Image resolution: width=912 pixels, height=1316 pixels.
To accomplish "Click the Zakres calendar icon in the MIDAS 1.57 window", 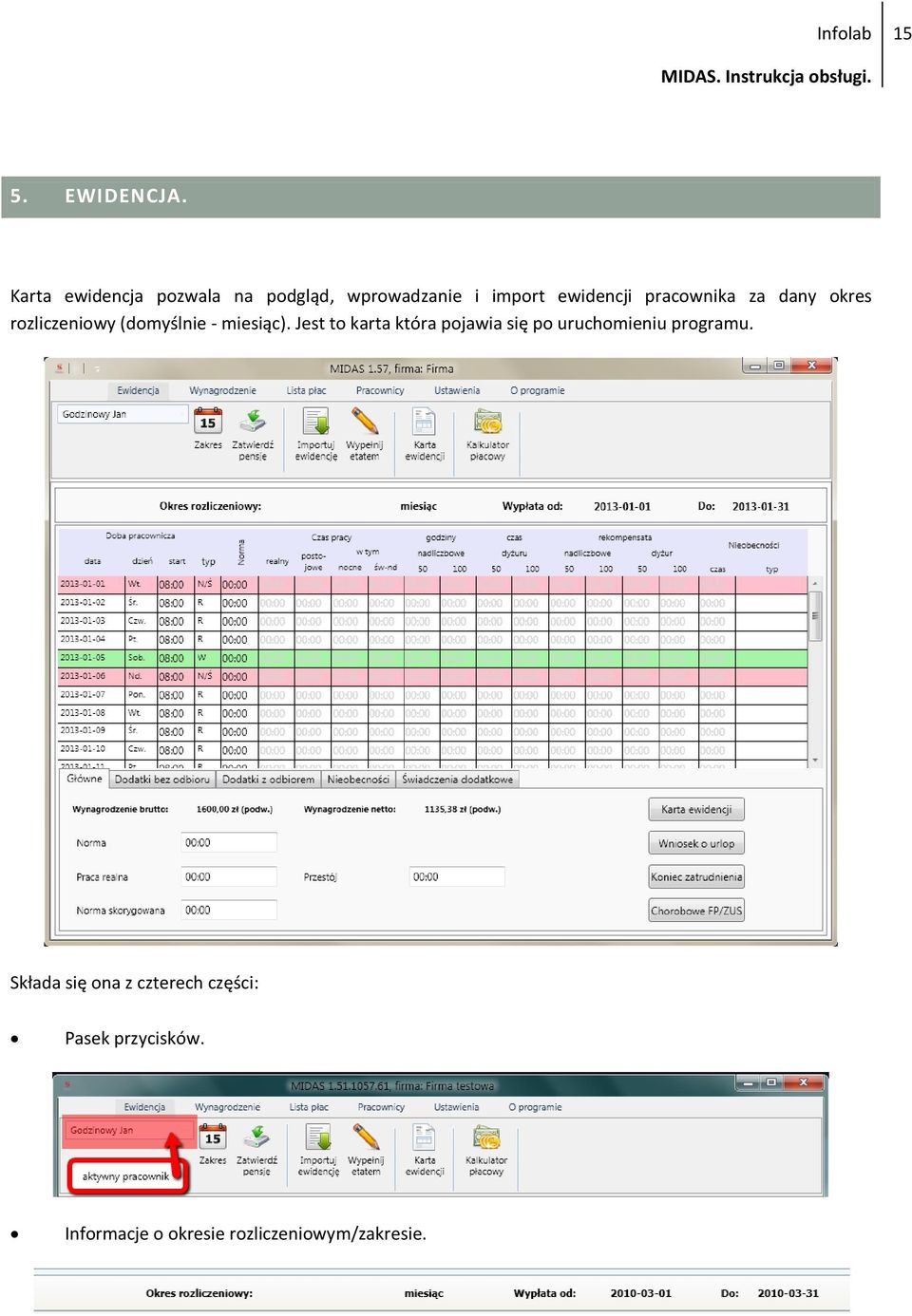I will pyautogui.click(x=208, y=422).
